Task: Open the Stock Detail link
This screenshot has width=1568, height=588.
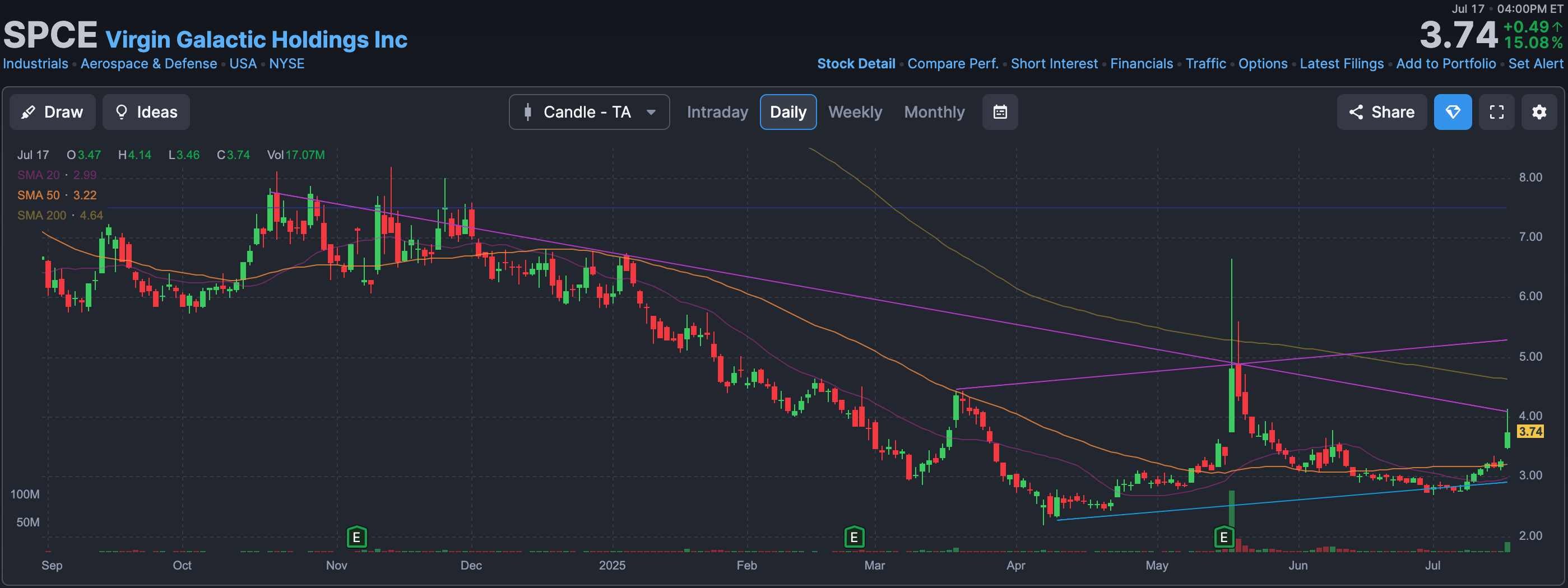Action: (856, 64)
